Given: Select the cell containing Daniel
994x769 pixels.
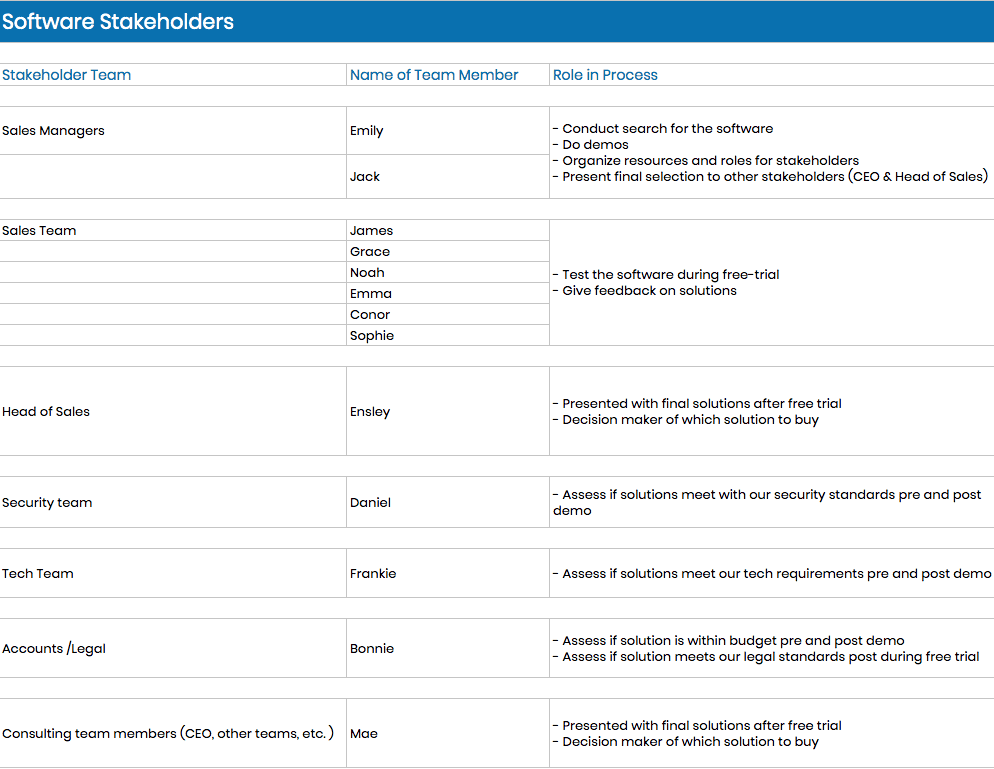Looking at the screenshot, I should (448, 503).
